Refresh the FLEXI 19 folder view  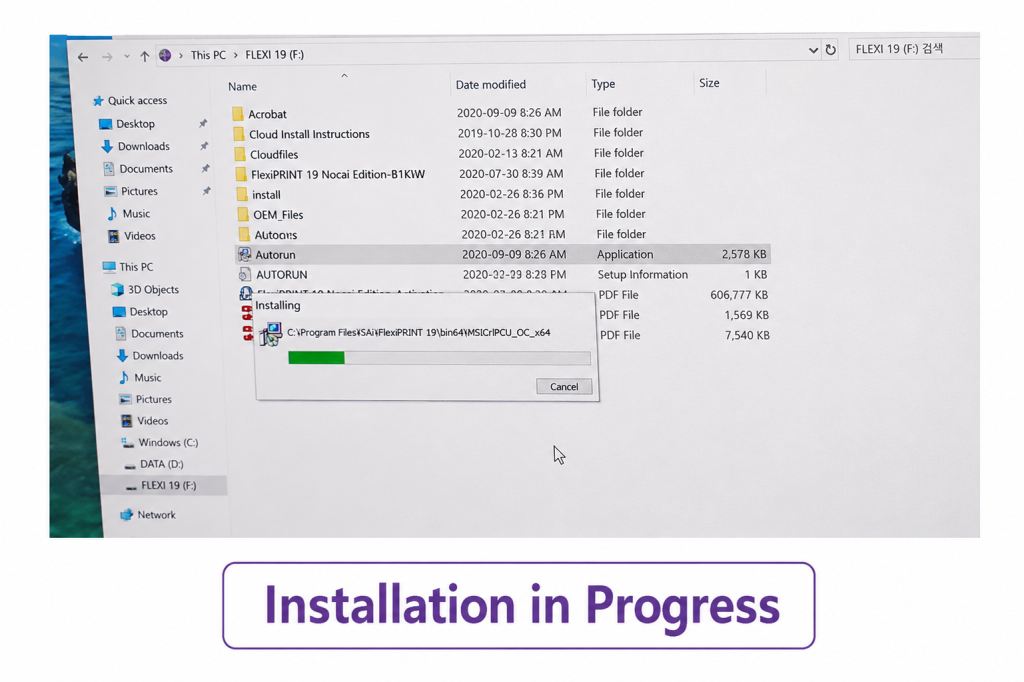(830, 50)
